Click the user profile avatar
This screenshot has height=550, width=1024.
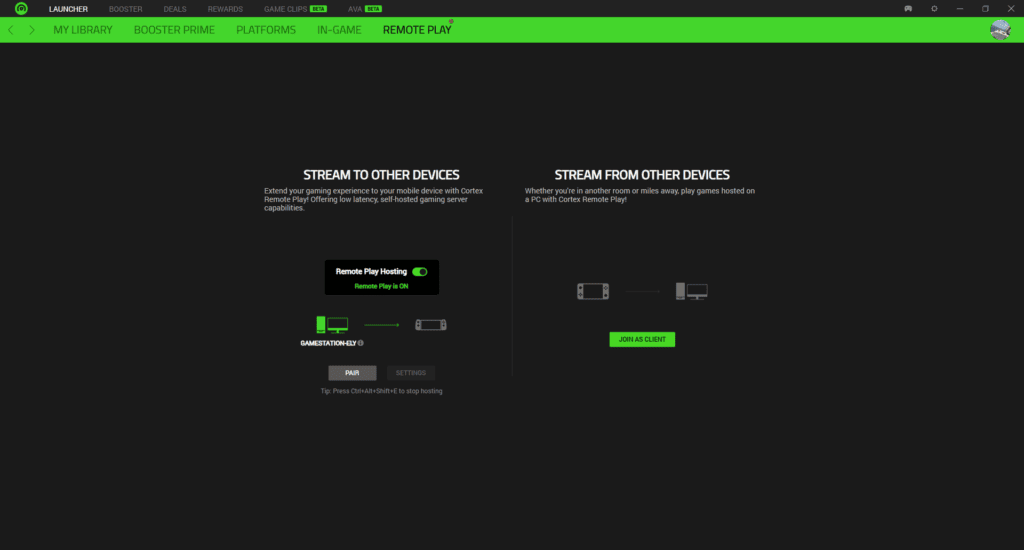(999, 30)
